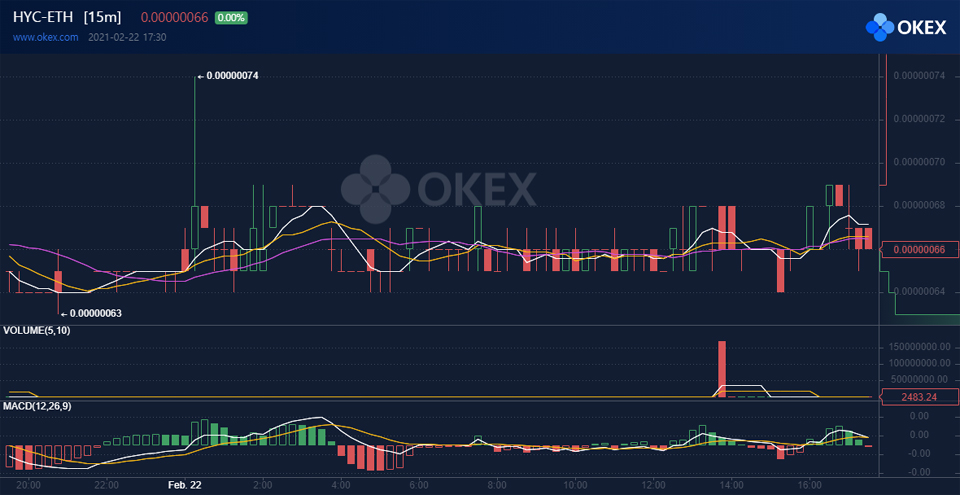Image resolution: width=960 pixels, height=495 pixels.
Task: Click the 2:00 time axis label
Action: click(x=263, y=484)
